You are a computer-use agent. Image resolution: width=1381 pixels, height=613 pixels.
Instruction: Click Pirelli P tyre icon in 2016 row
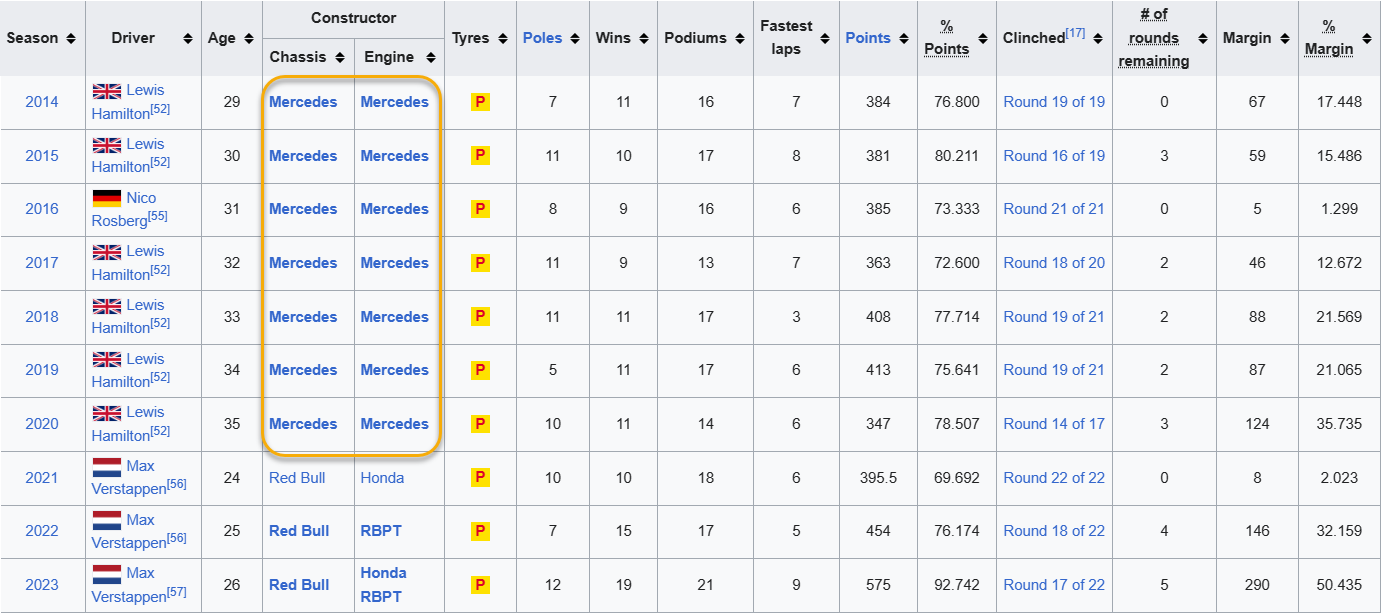pos(480,209)
